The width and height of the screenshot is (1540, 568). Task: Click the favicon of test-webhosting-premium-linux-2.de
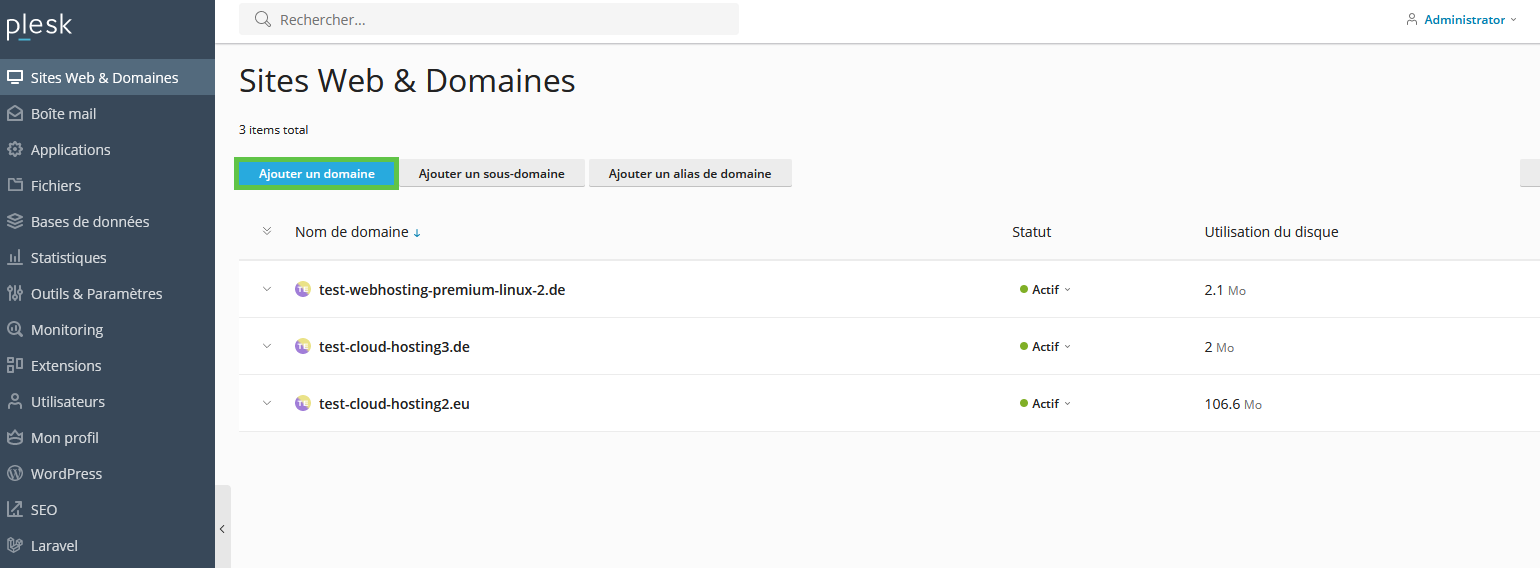click(303, 289)
